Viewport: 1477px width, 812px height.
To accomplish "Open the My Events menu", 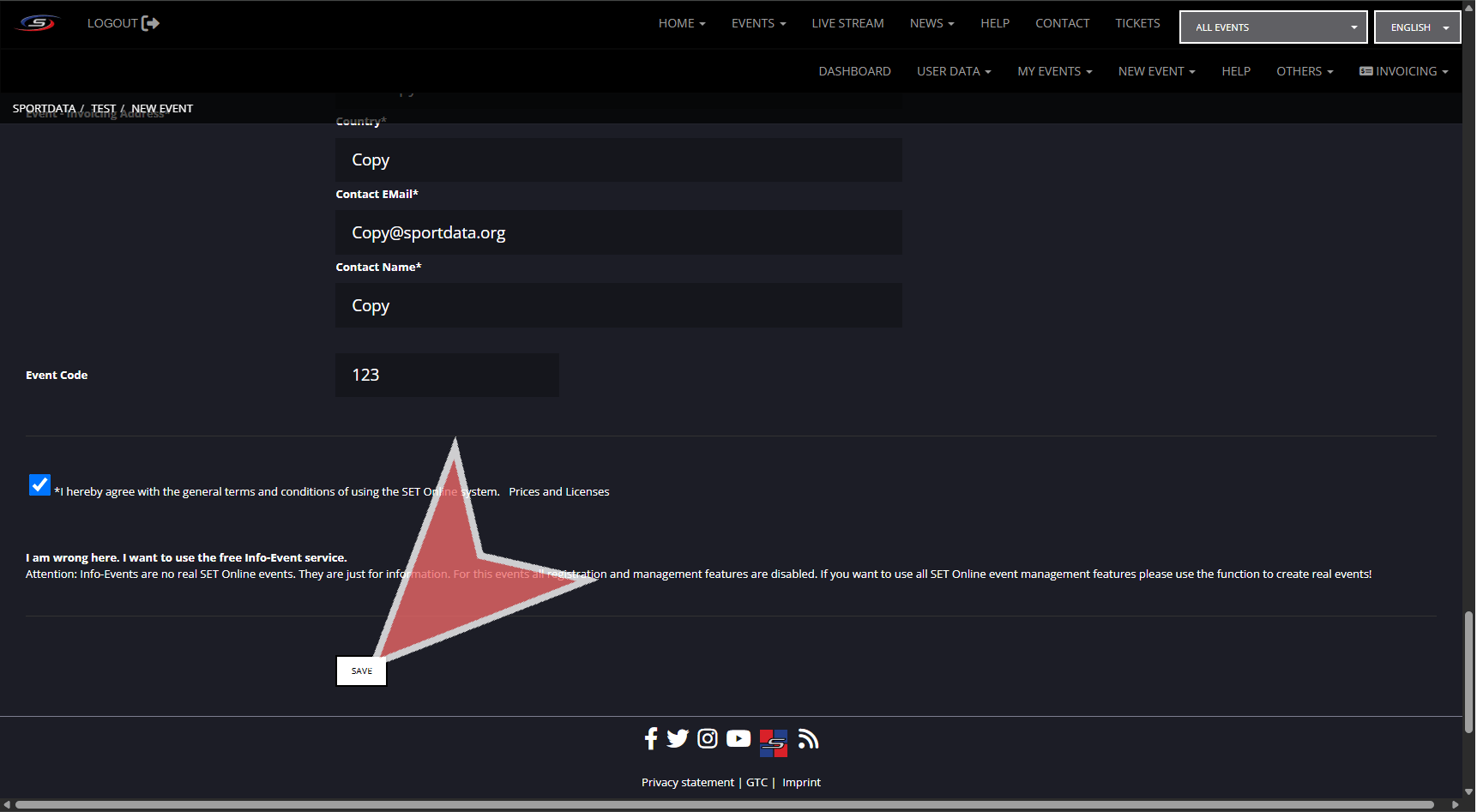I will tap(1054, 71).
